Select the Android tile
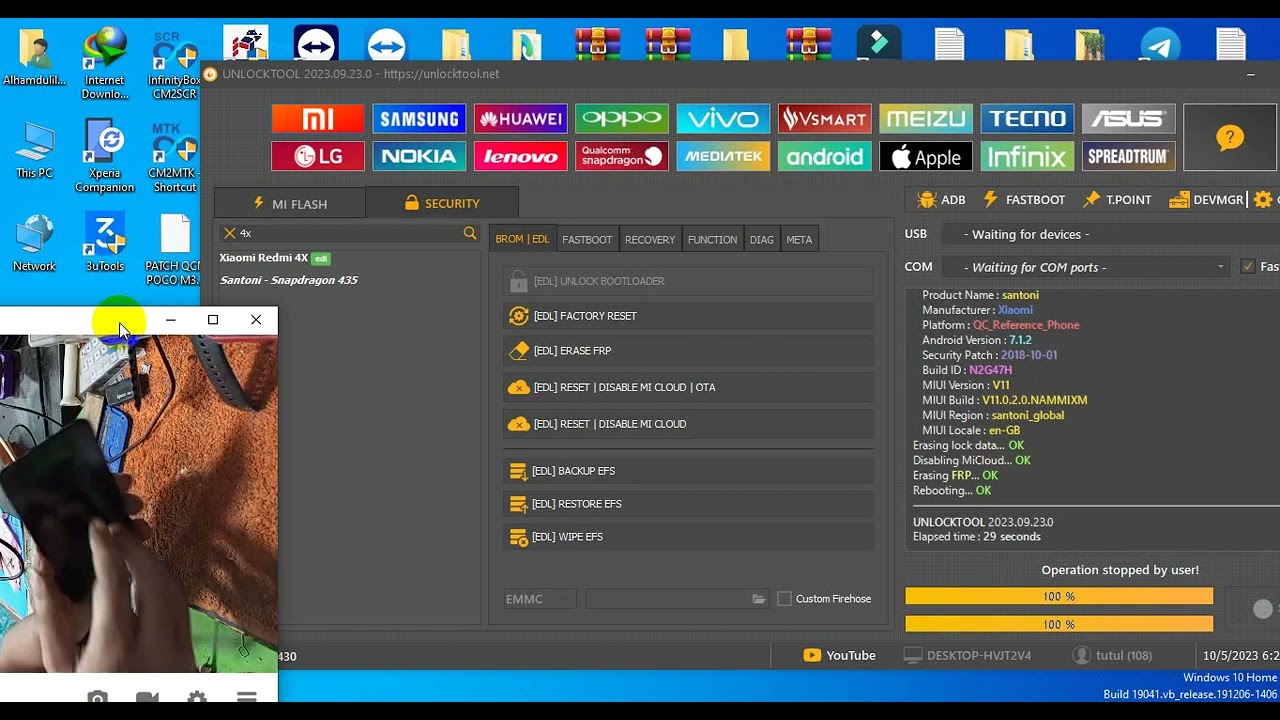Viewport: 1280px width, 720px height. coord(825,157)
